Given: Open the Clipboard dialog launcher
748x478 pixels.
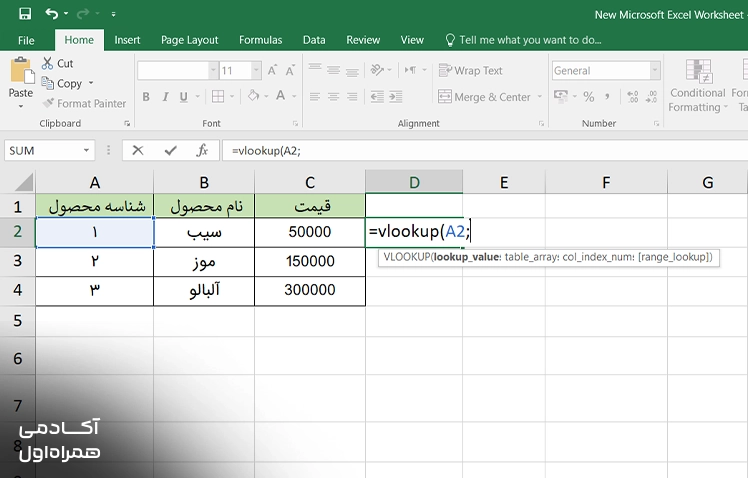Looking at the screenshot, I should (127, 124).
